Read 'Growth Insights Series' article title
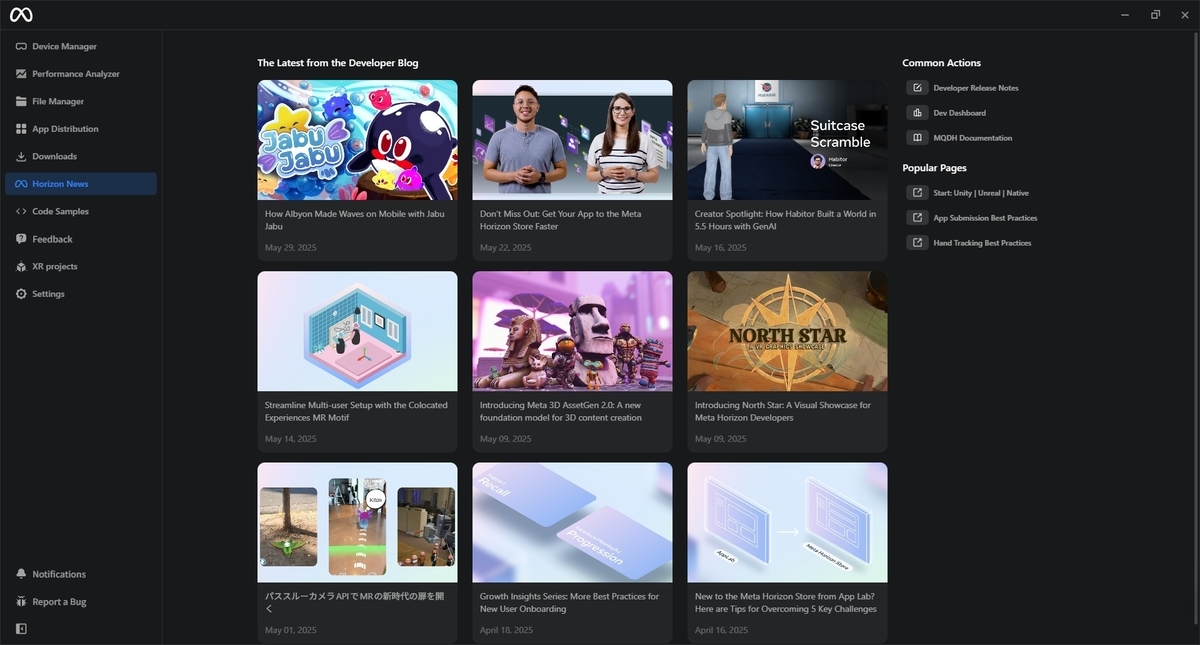The height and width of the screenshot is (645, 1200). (569, 602)
